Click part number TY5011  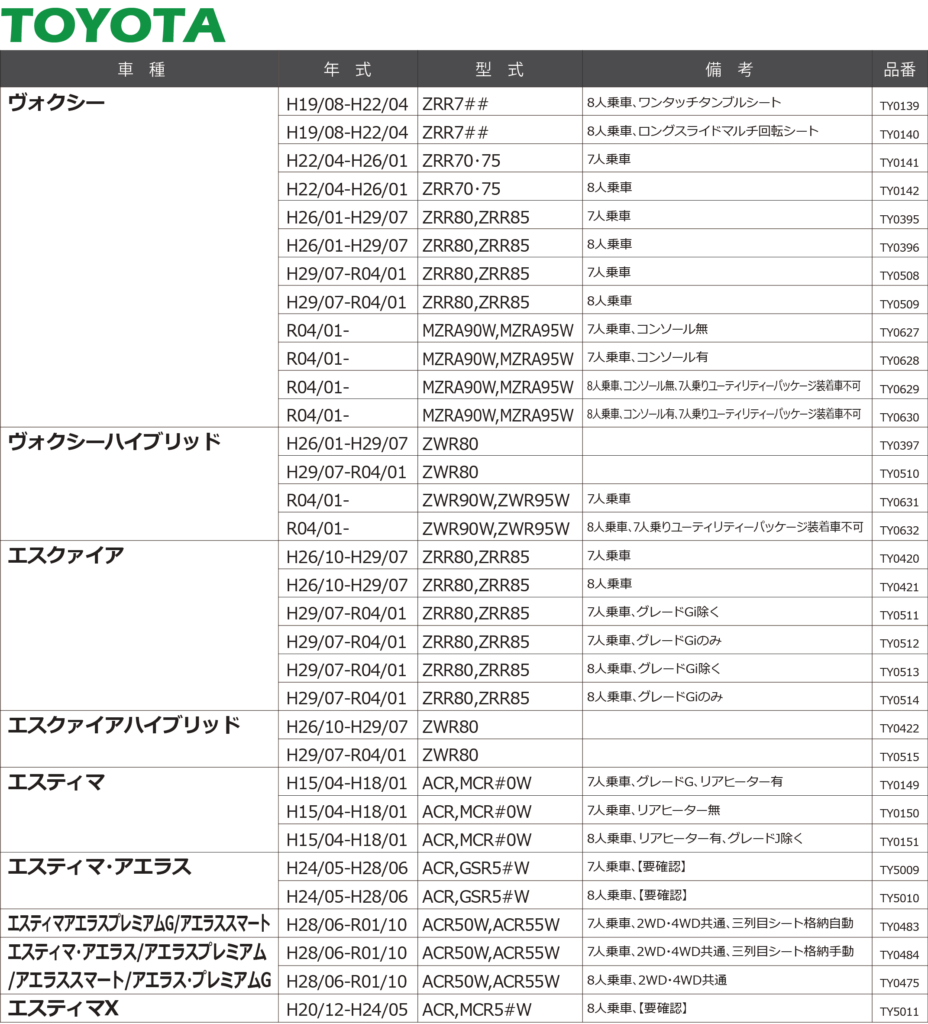(899, 1011)
